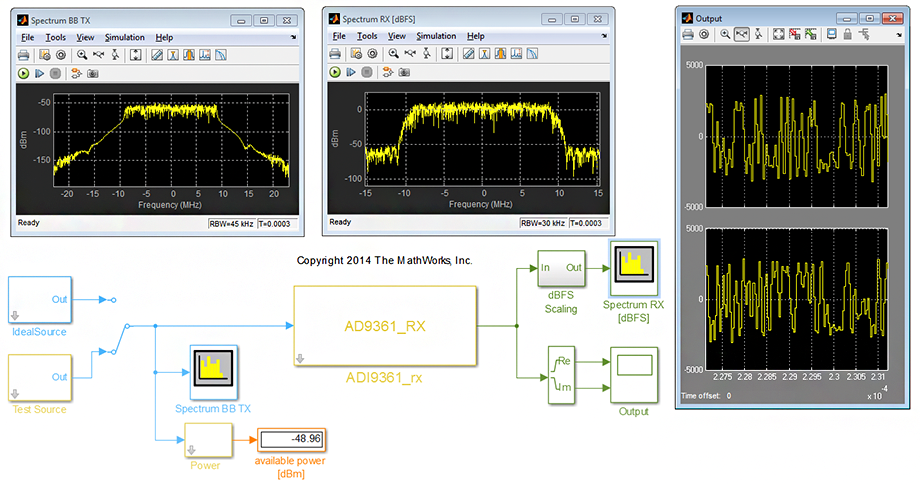Select the IdealSource block
Viewport: 920px width, 485px height.
[40, 300]
